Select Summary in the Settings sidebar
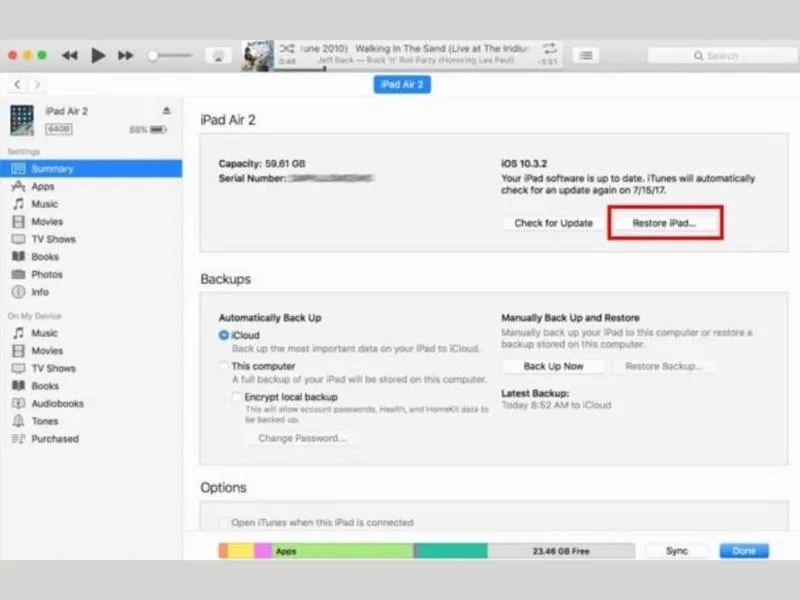800x600 pixels. tap(91, 169)
